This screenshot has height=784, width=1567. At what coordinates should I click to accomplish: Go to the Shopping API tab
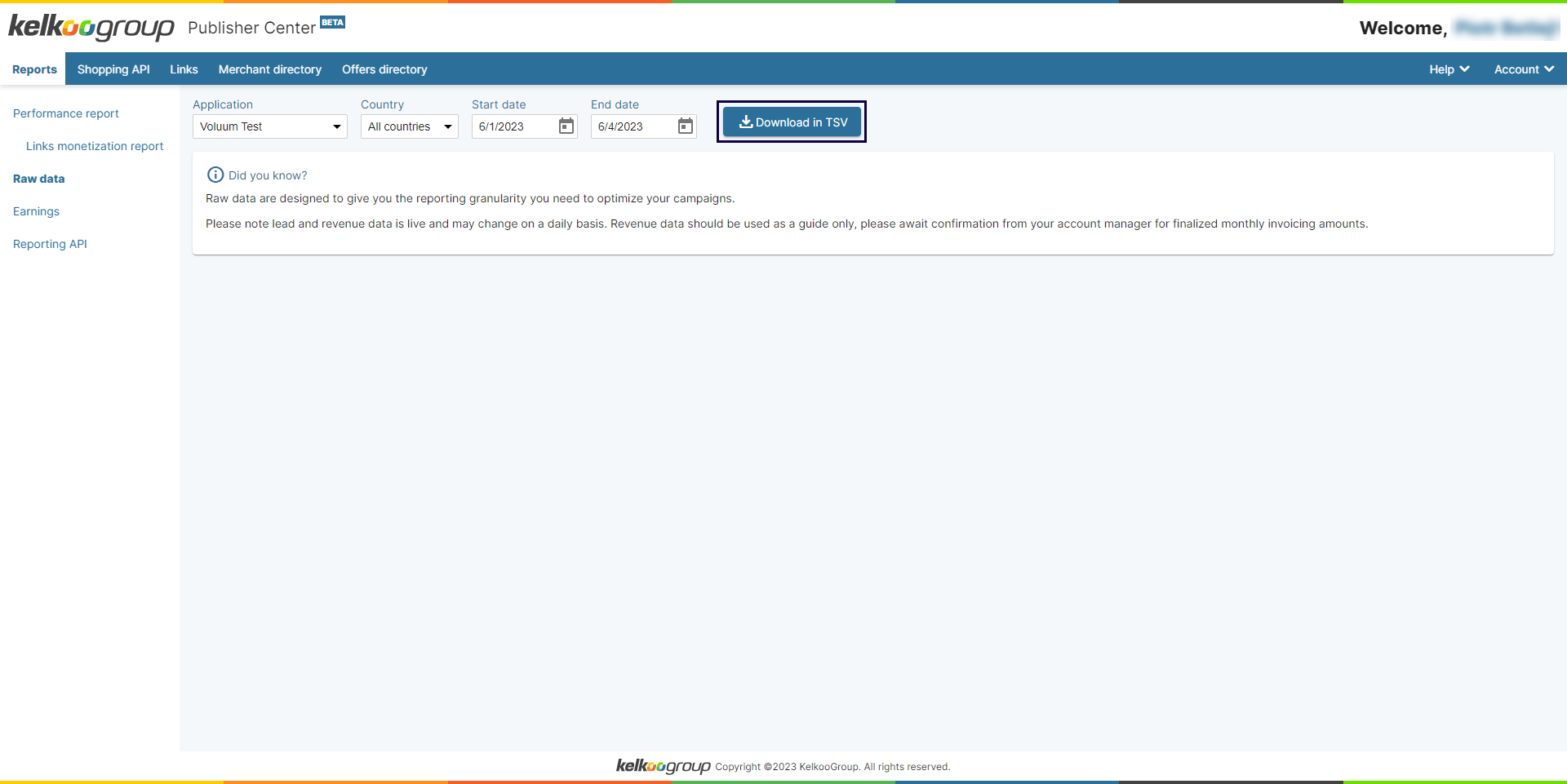(113, 69)
